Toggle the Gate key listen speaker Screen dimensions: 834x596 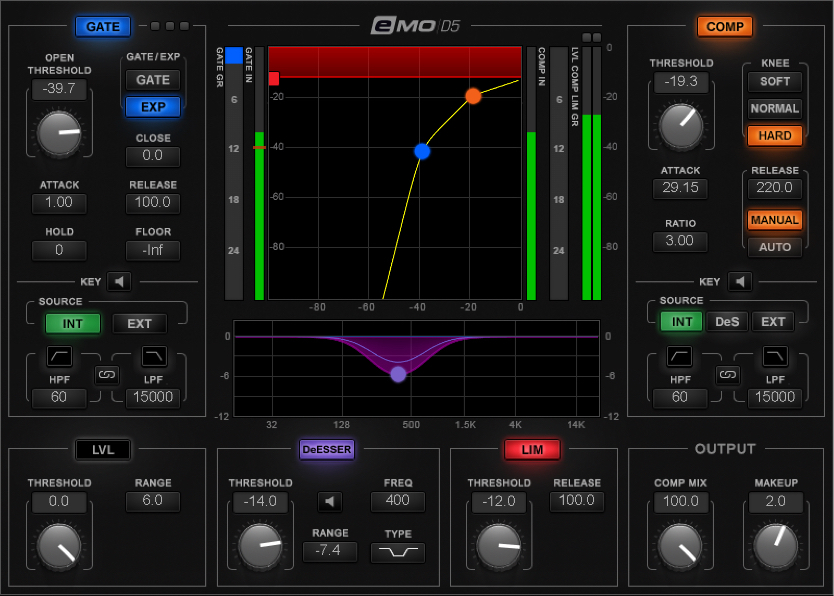pyautogui.click(x=119, y=281)
